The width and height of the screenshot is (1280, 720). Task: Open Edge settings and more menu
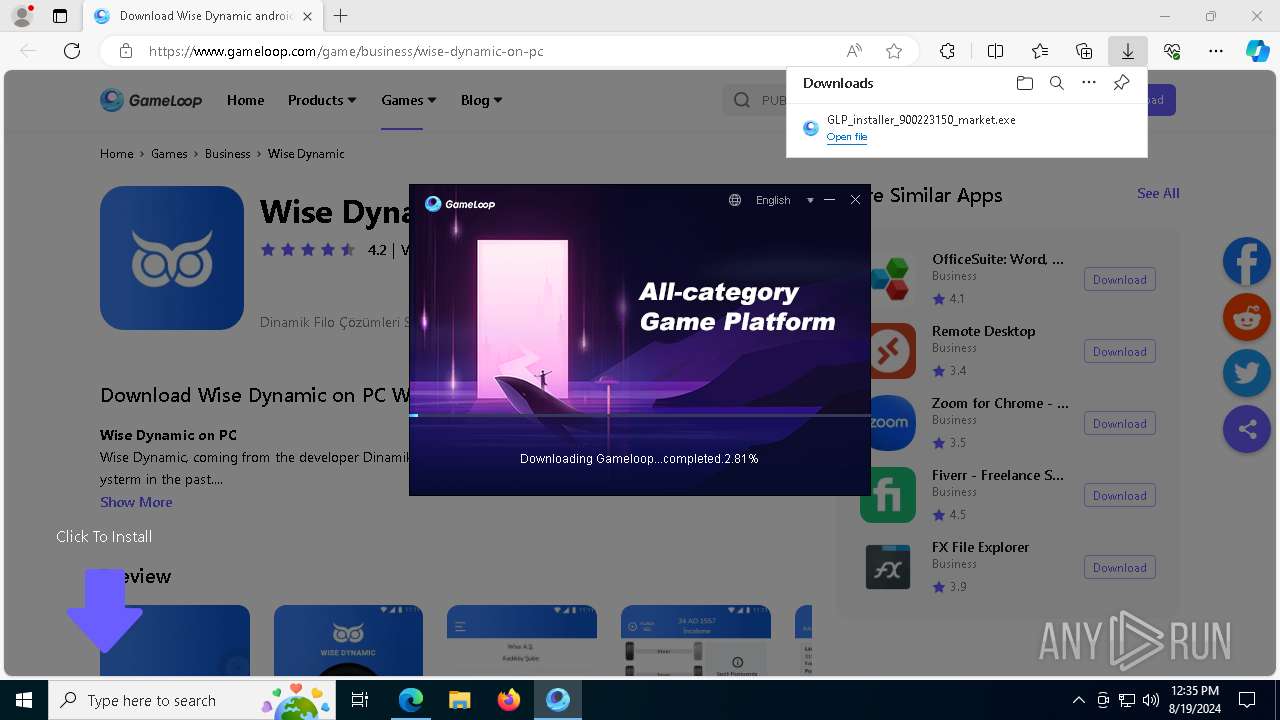tap(1216, 51)
